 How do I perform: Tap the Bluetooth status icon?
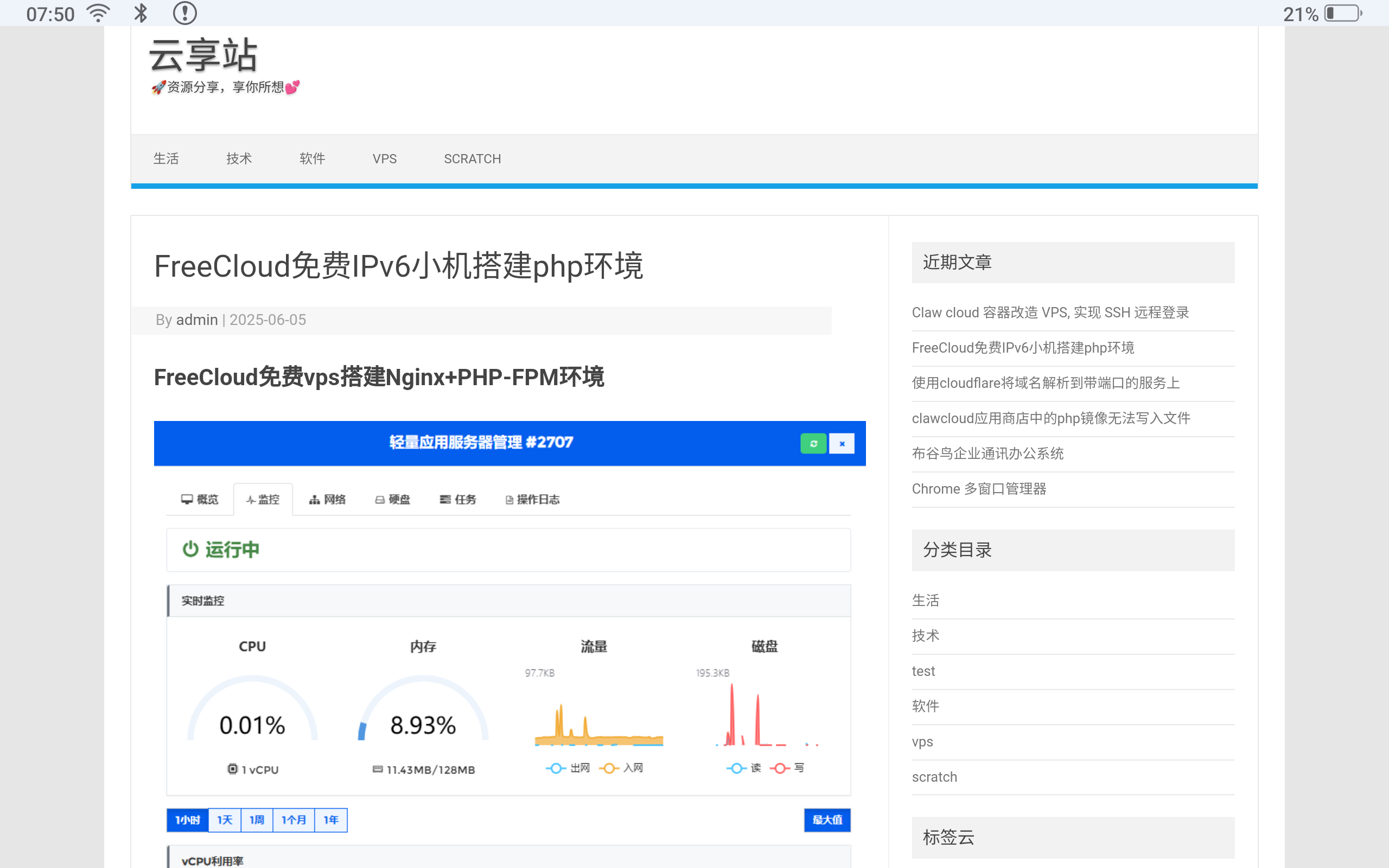(141, 13)
